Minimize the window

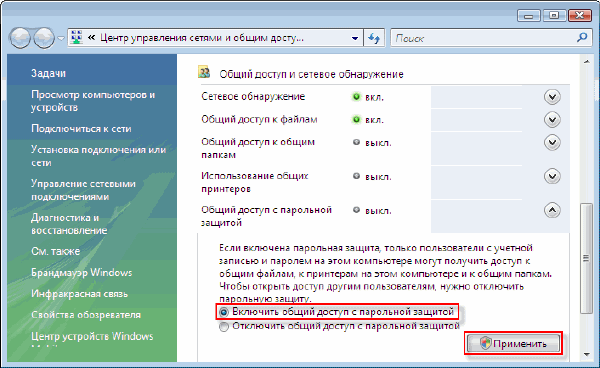click(x=528, y=16)
